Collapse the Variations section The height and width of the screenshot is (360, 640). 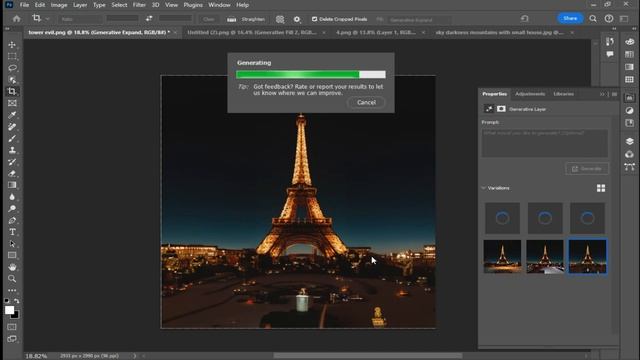[x=484, y=188]
